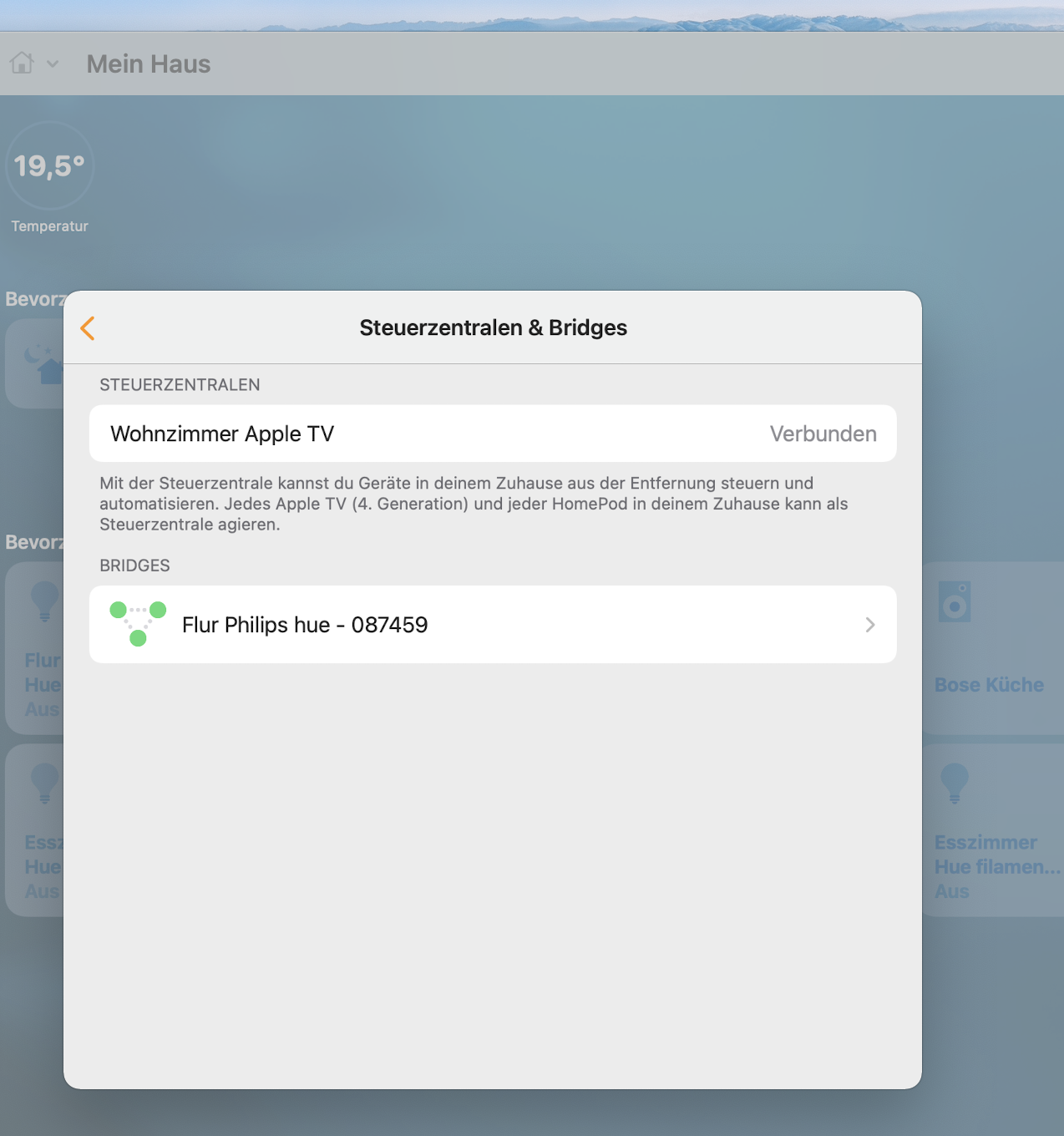Click the STEUERZENTRALEN section header
1064x1136 pixels.
click(x=180, y=385)
